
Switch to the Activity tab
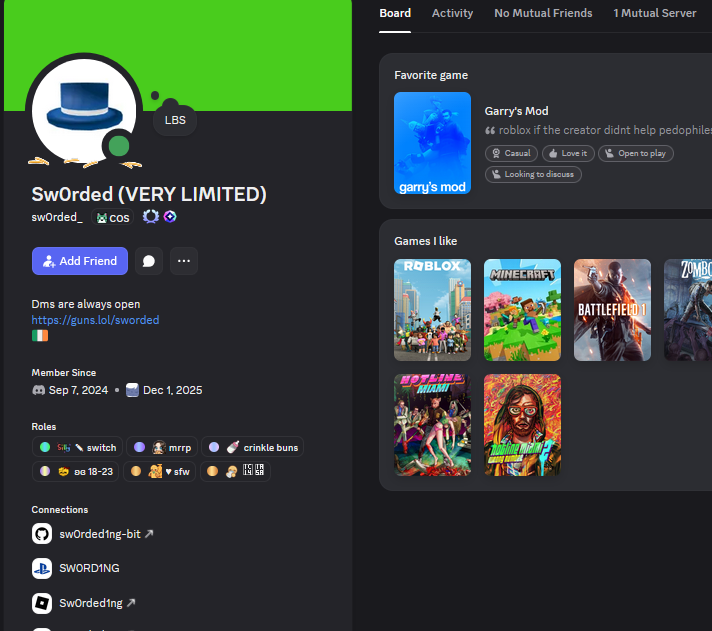[x=452, y=13]
